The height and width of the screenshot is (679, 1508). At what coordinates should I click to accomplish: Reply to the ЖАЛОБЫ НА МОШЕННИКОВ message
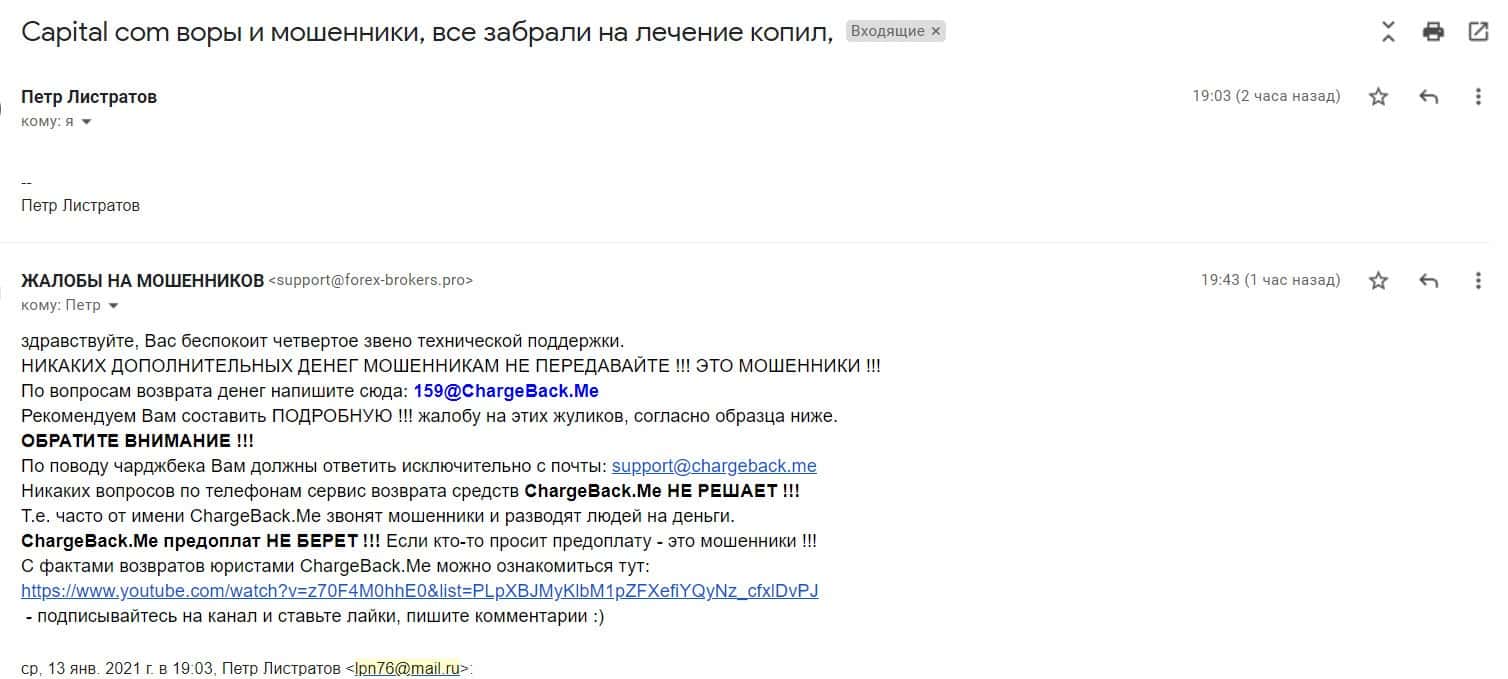click(1429, 281)
